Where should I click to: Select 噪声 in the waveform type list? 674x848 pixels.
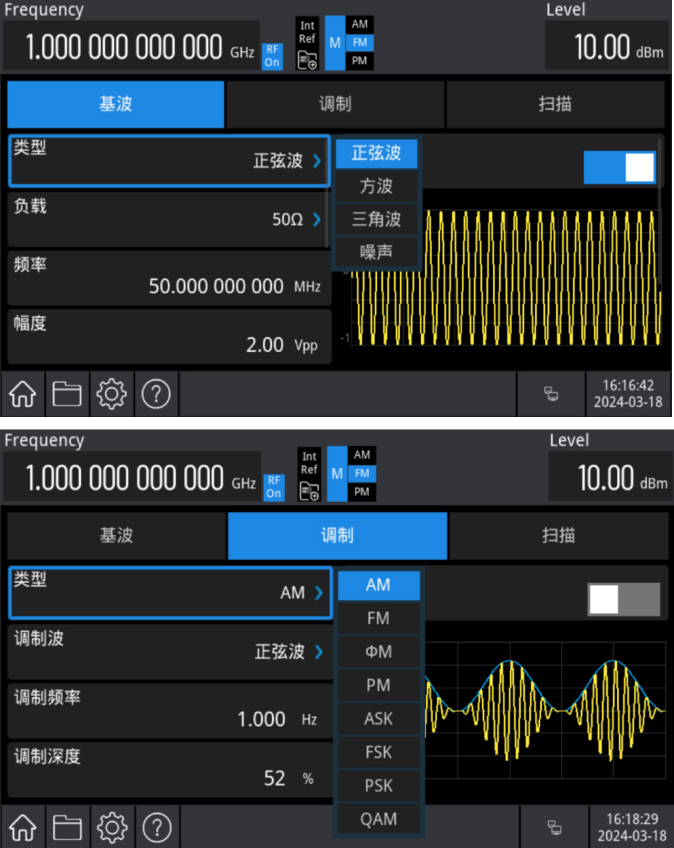377,253
